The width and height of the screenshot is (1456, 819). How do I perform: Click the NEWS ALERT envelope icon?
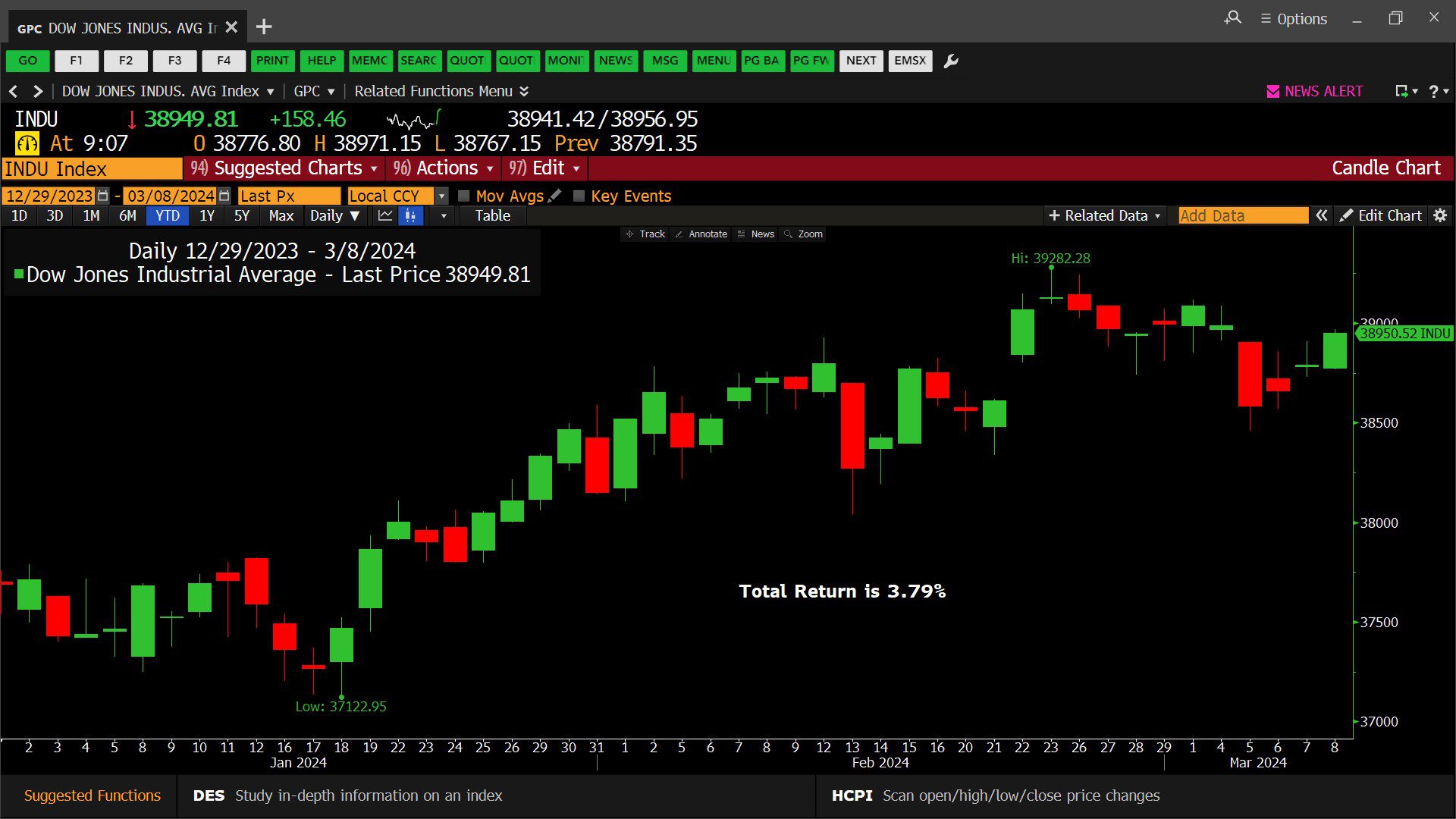tap(1273, 92)
